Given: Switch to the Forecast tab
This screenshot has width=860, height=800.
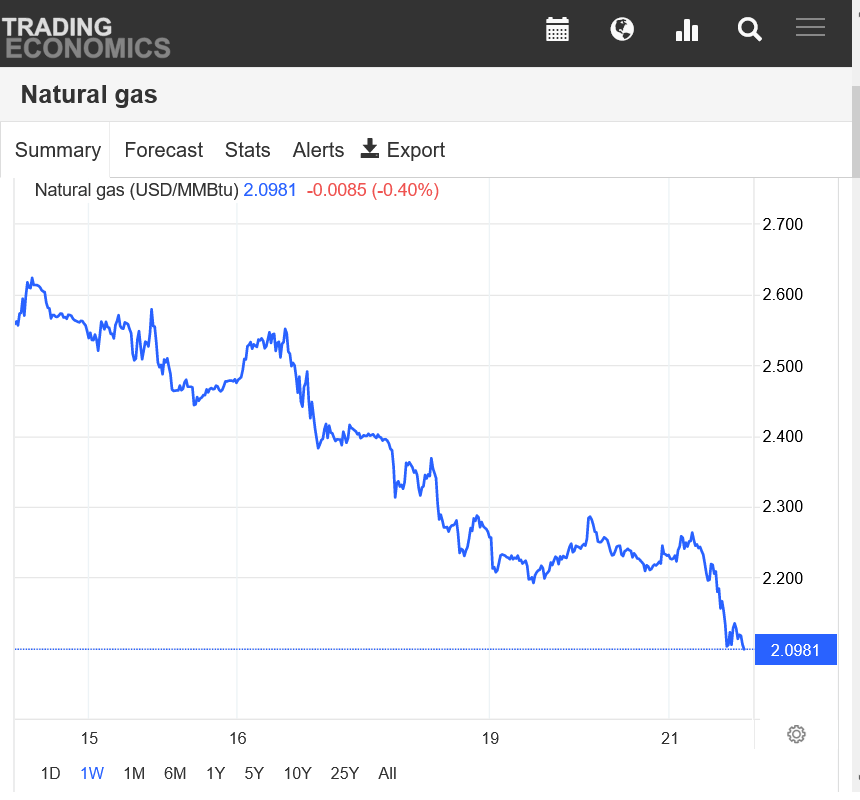Looking at the screenshot, I should pyautogui.click(x=163, y=150).
